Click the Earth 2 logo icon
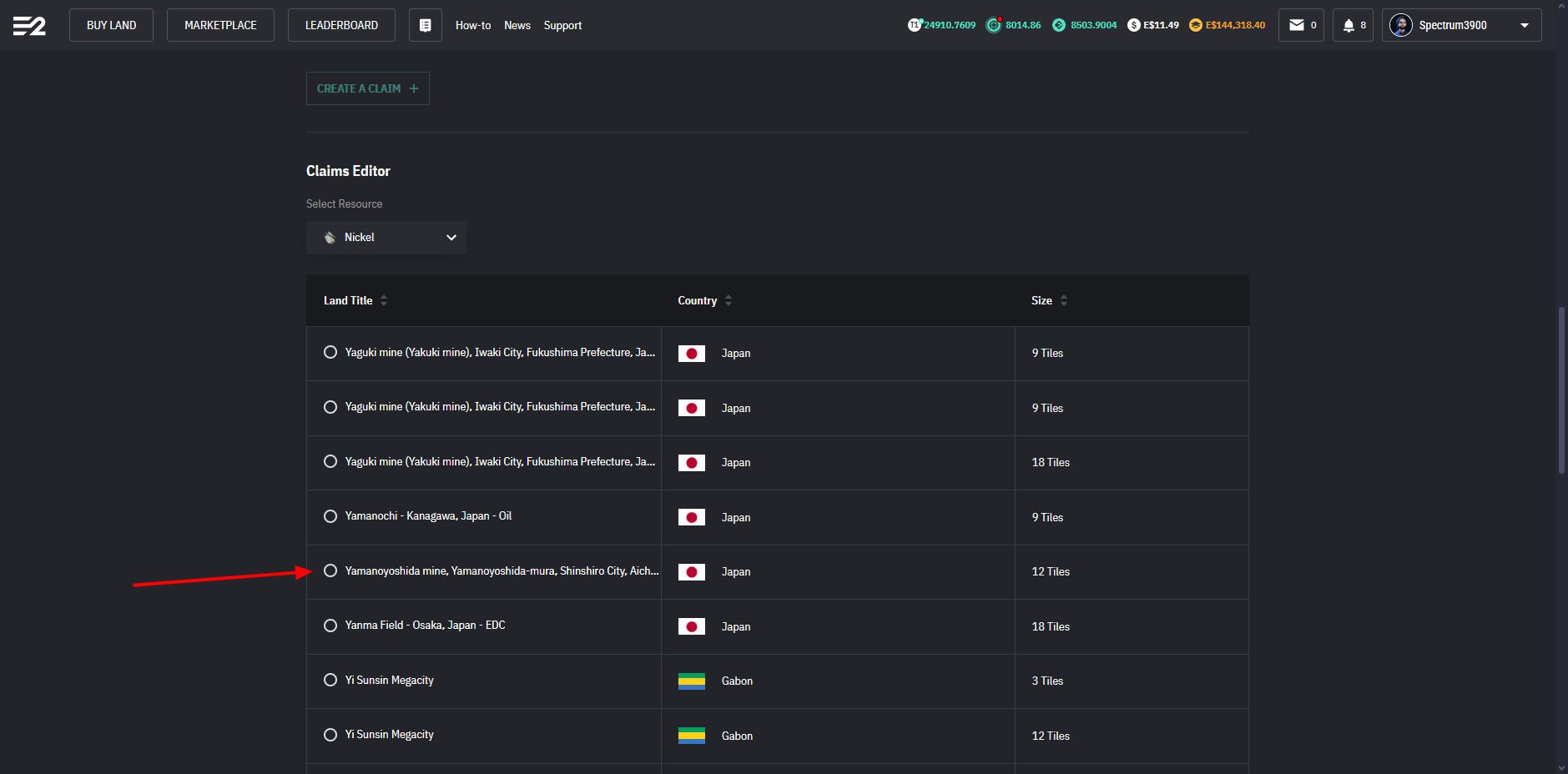1568x774 pixels. pyautogui.click(x=29, y=26)
